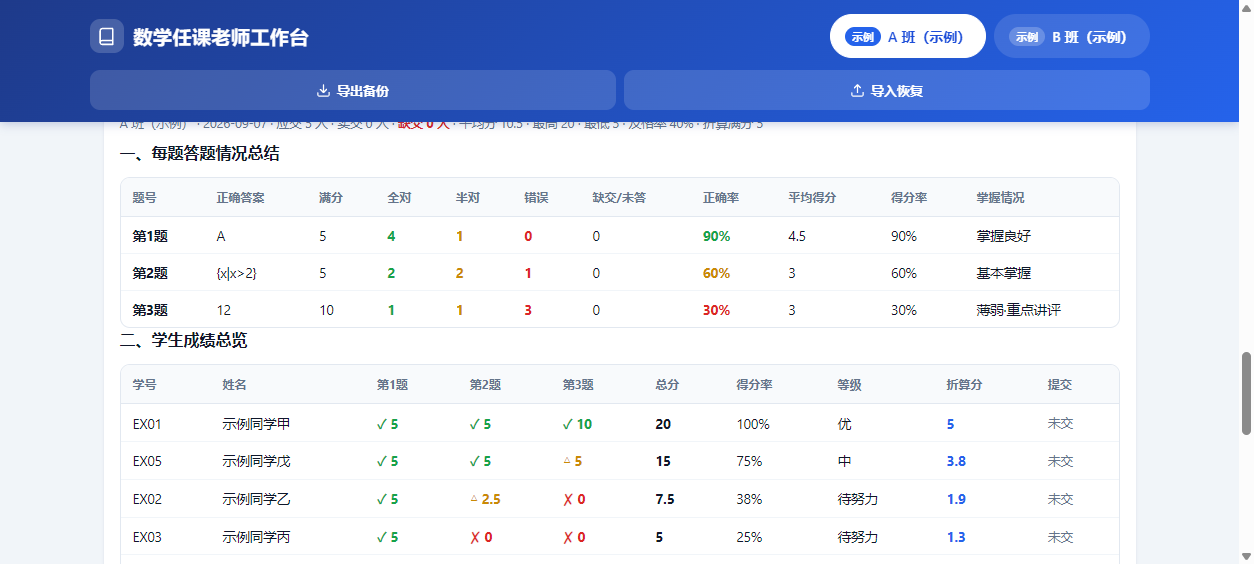Click 折算分 1.9 for EX02

point(956,499)
